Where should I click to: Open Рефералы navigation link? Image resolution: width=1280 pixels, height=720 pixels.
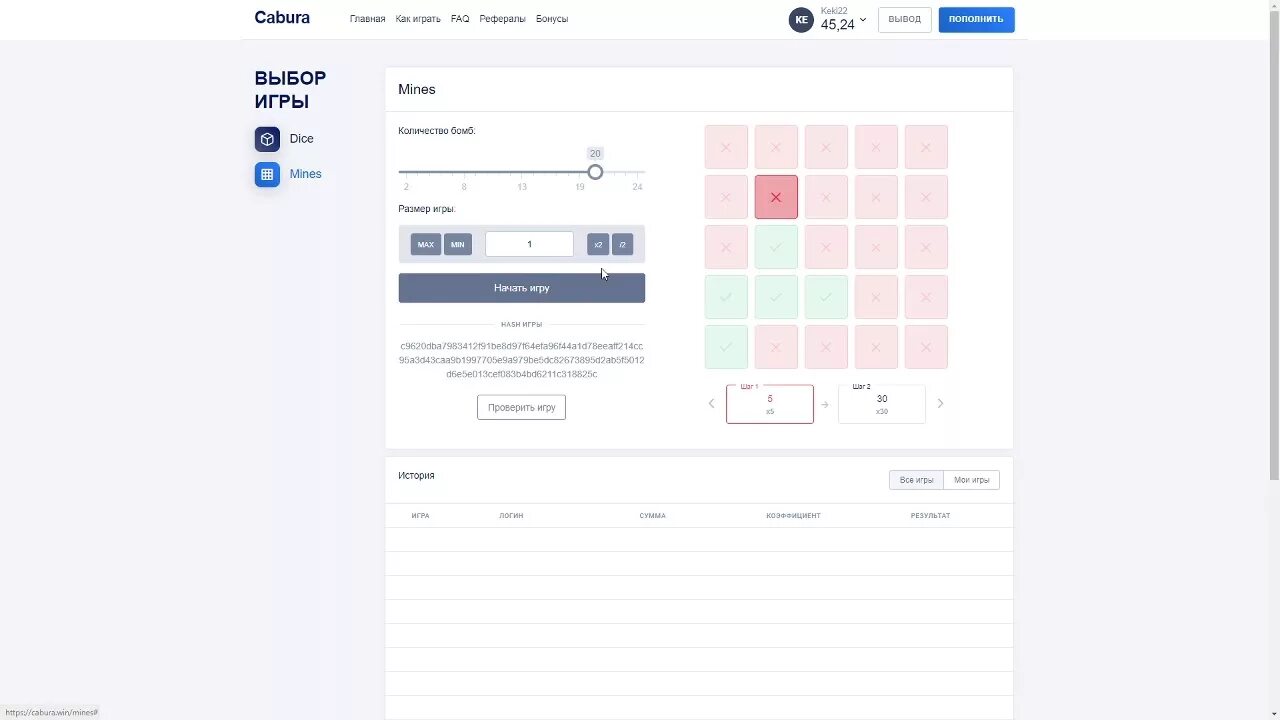click(502, 19)
